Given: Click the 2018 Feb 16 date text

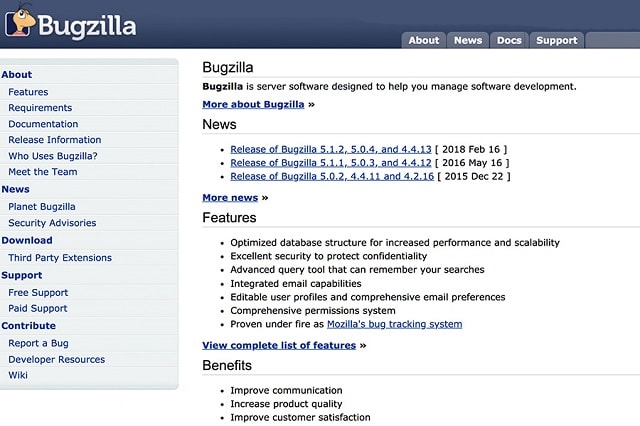Looking at the screenshot, I should click(x=471, y=149).
